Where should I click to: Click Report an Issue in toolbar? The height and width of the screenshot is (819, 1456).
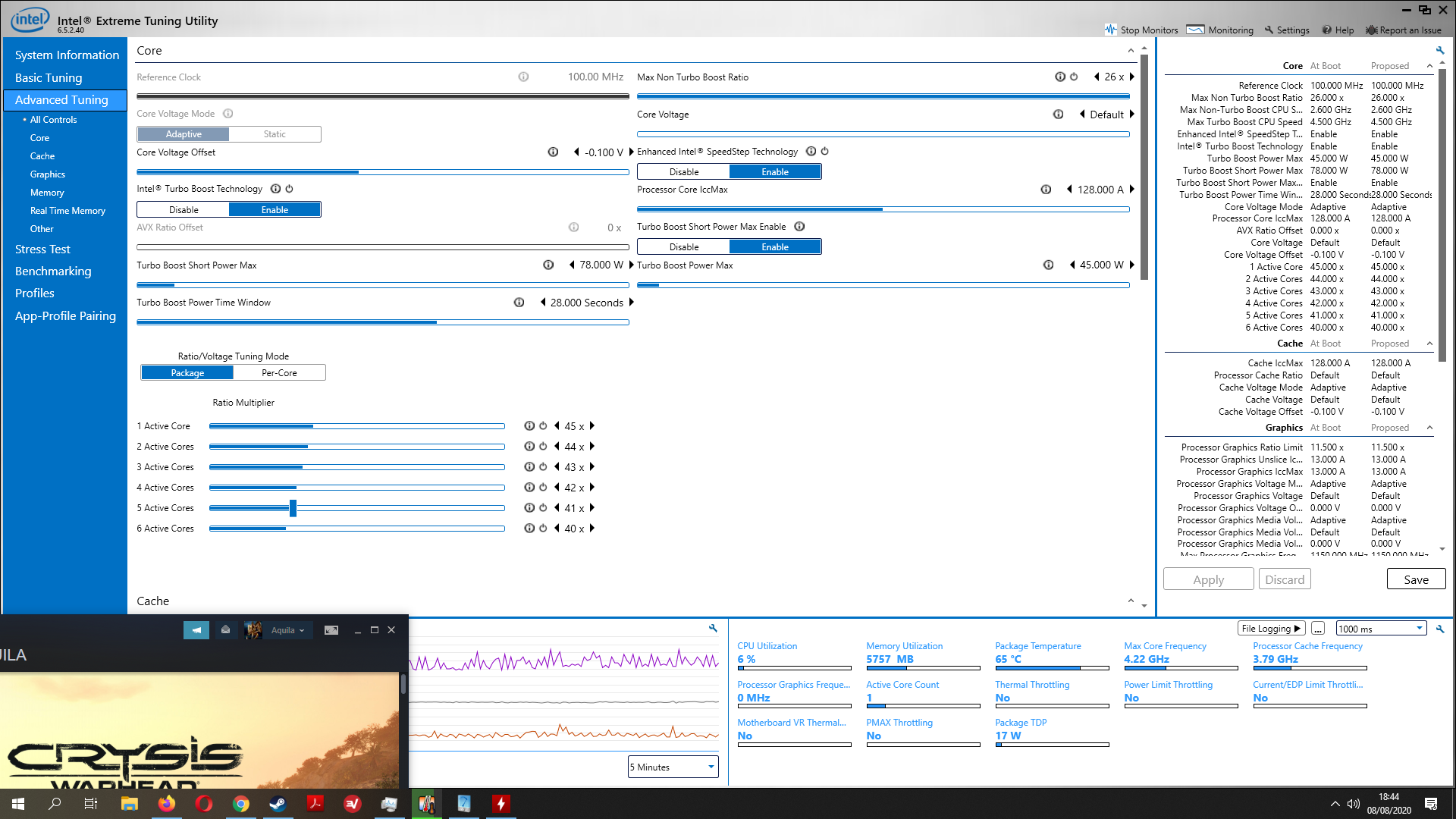[1404, 30]
